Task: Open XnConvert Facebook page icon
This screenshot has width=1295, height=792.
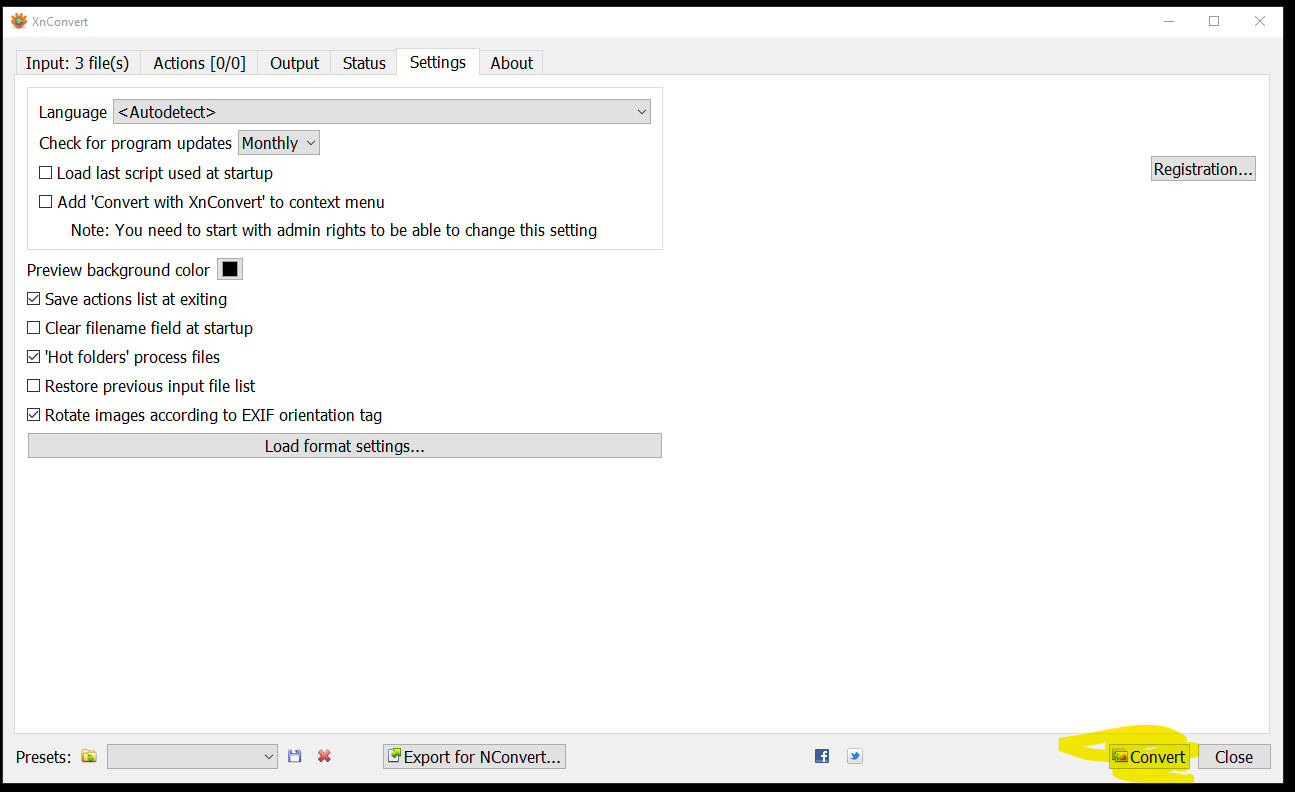Action: pos(822,756)
